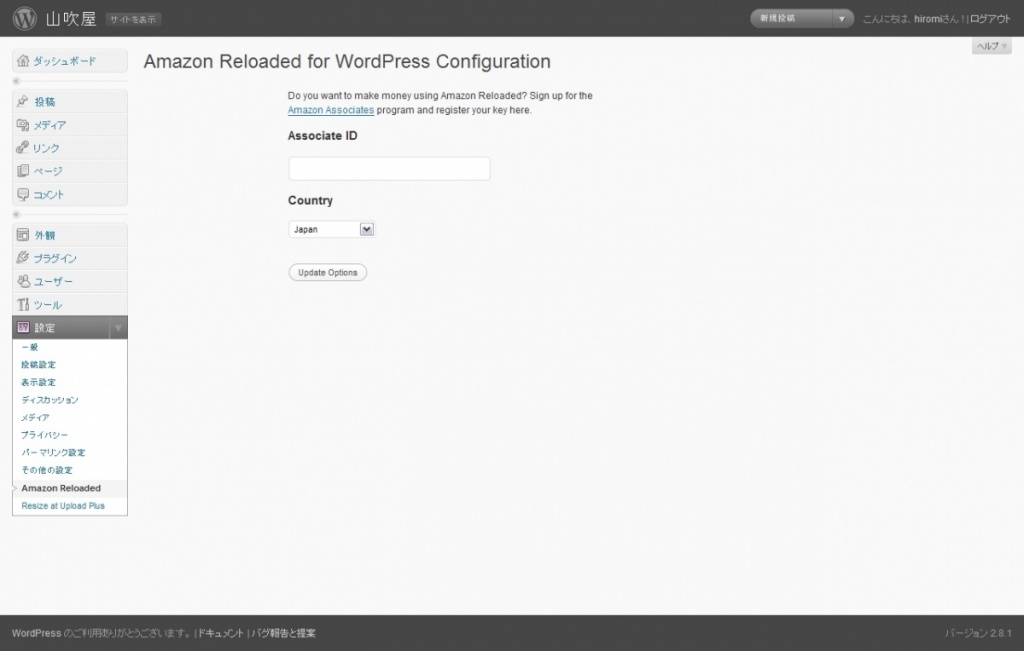This screenshot has width=1024, height=651.
Task: Collapse the sidebar via upper separator arrow
Action: tap(16, 81)
